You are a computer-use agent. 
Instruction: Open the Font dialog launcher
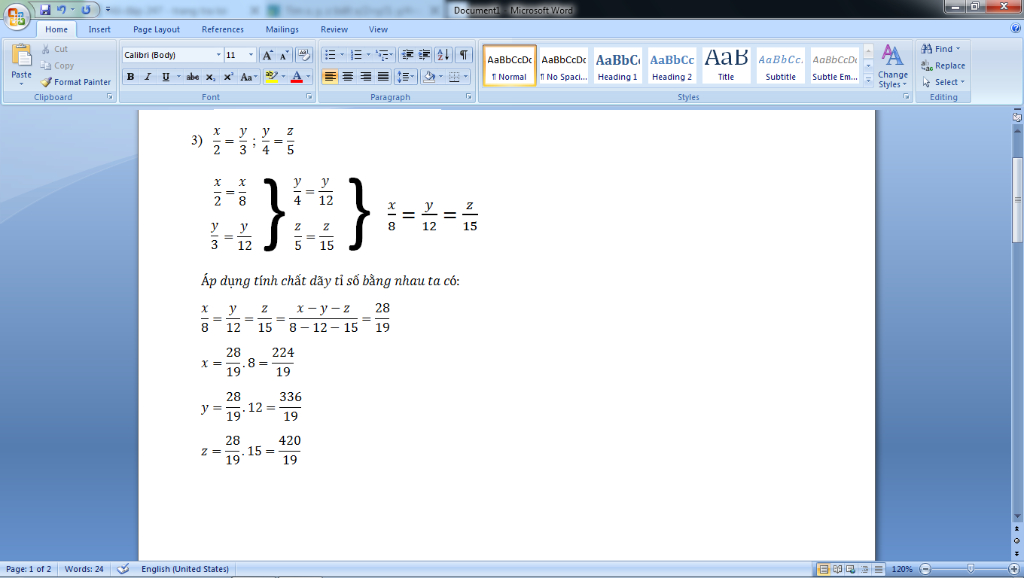[309, 97]
